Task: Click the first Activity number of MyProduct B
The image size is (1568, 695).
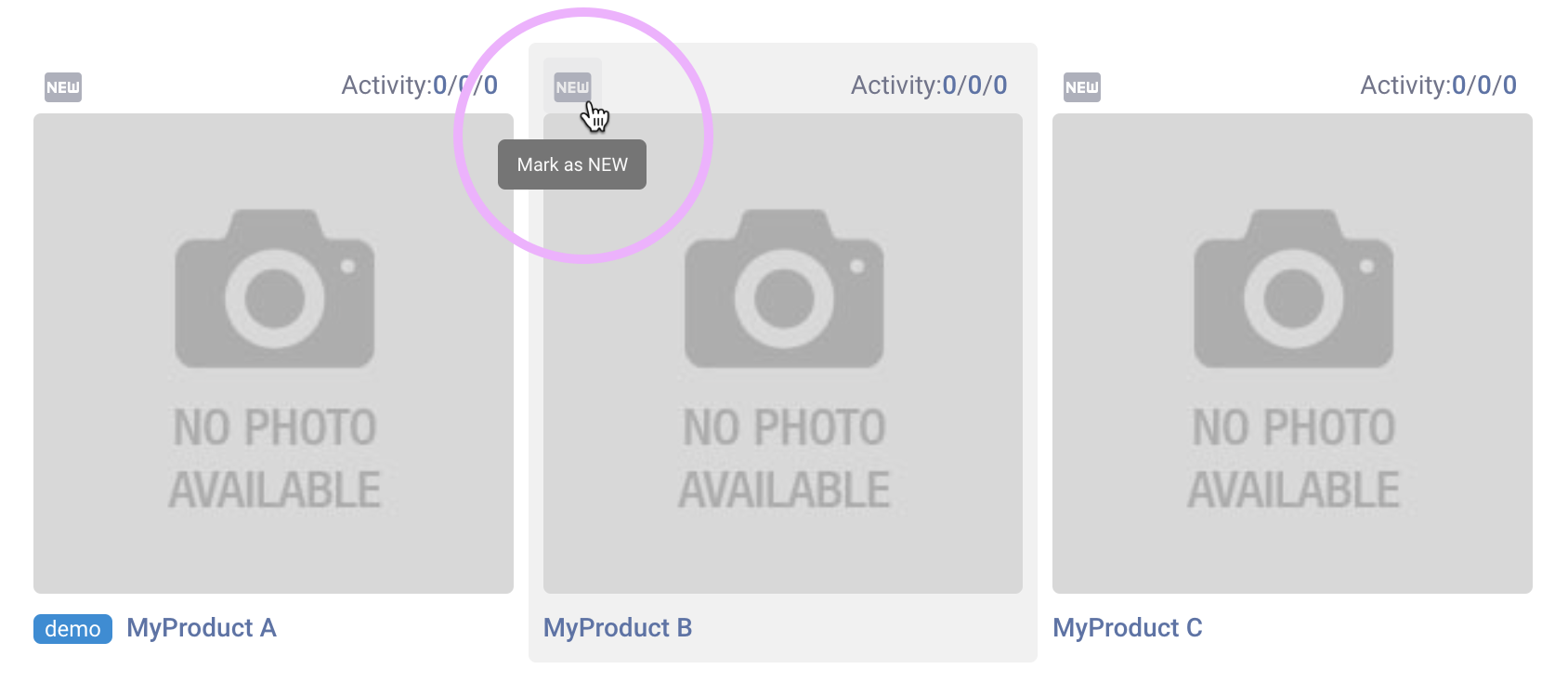Action: coord(949,85)
